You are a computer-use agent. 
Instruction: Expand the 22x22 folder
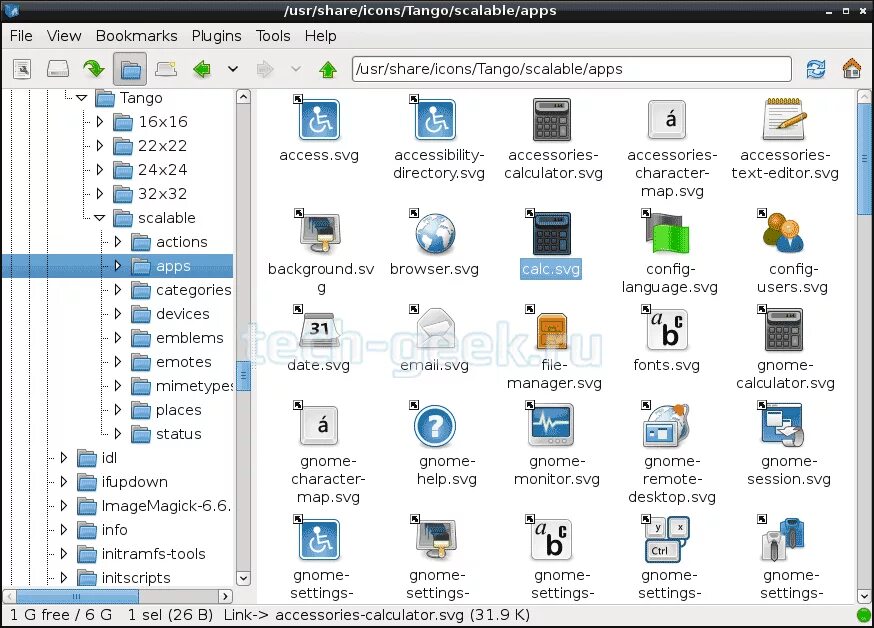click(x=100, y=145)
